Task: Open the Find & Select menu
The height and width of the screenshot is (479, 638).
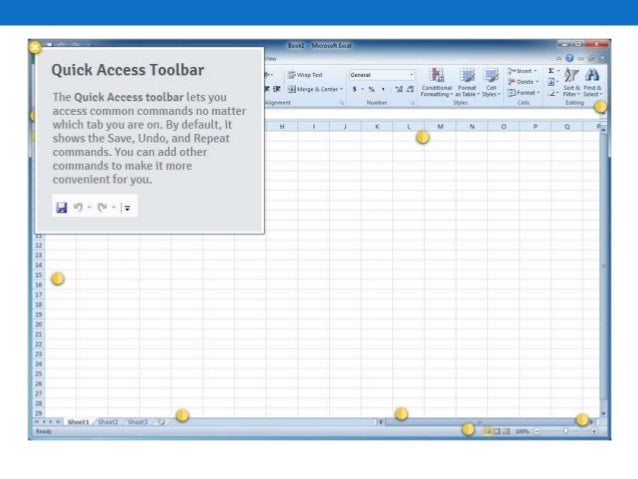Action: [592, 83]
